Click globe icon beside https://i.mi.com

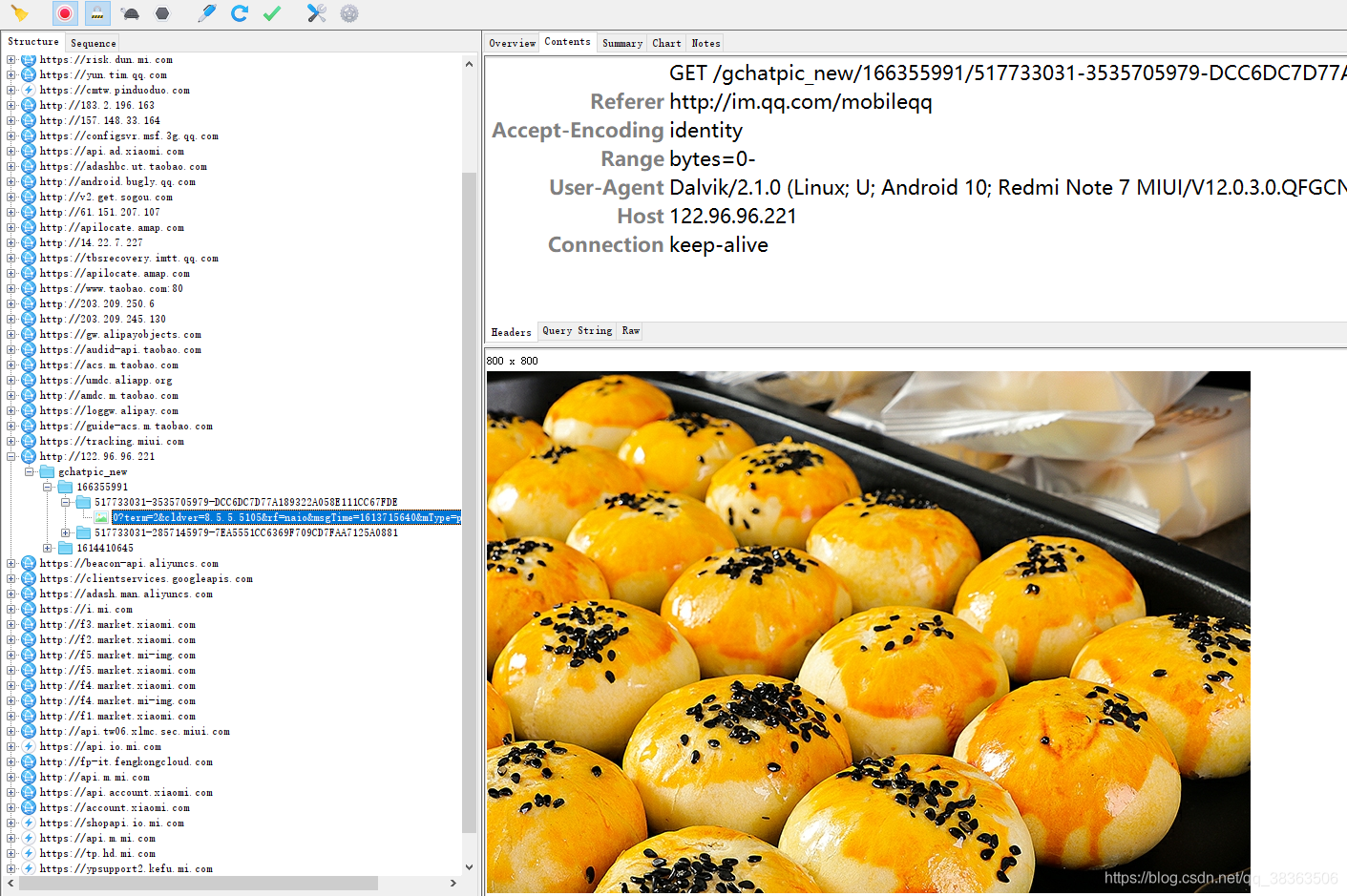[x=29, y=610]
